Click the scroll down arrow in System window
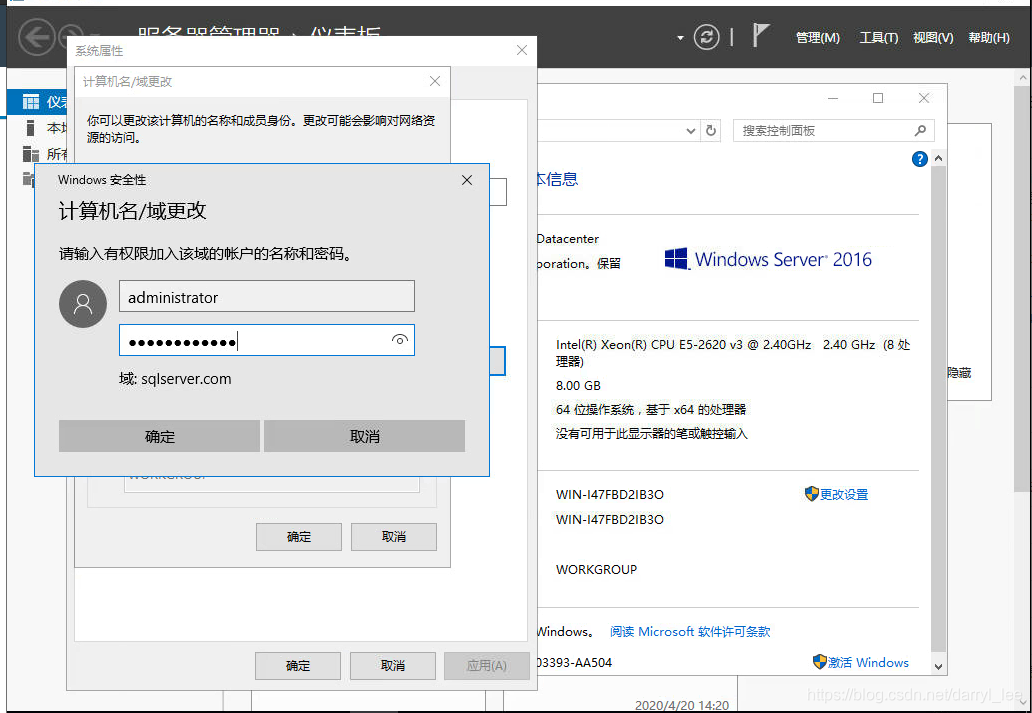The height and width of the screenshot is (713, 1032). [939, 666]
